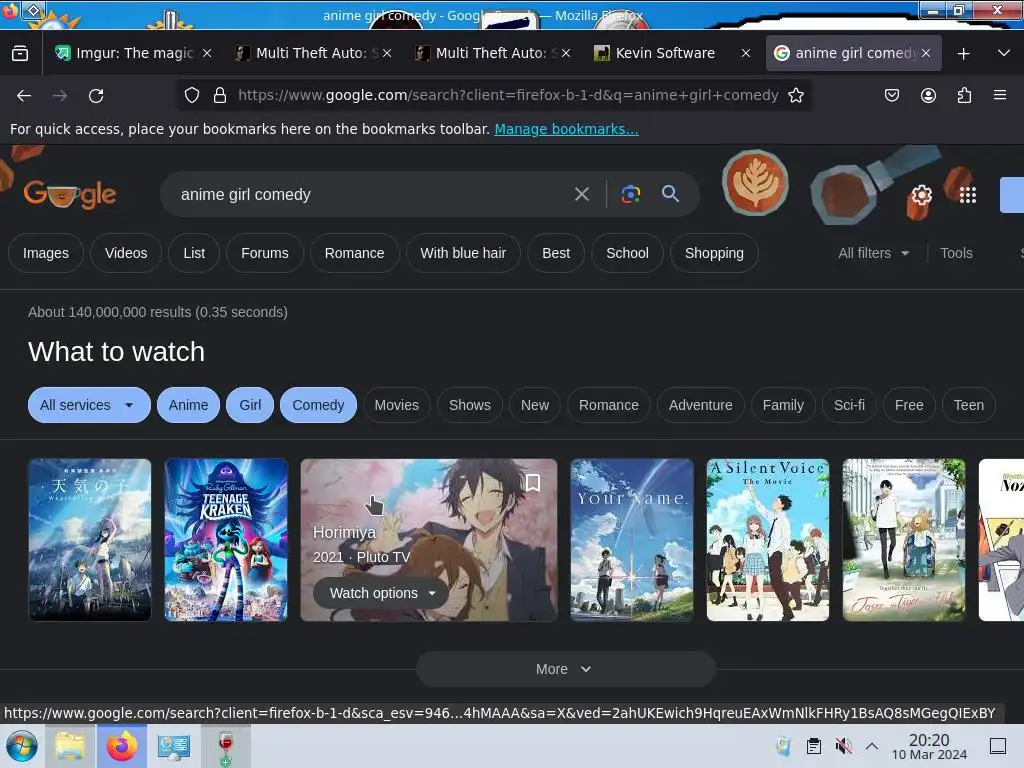Open a new tab with plus button
Screen dimensions: 1024x768
pyautogui.click(x=963, y=54)
